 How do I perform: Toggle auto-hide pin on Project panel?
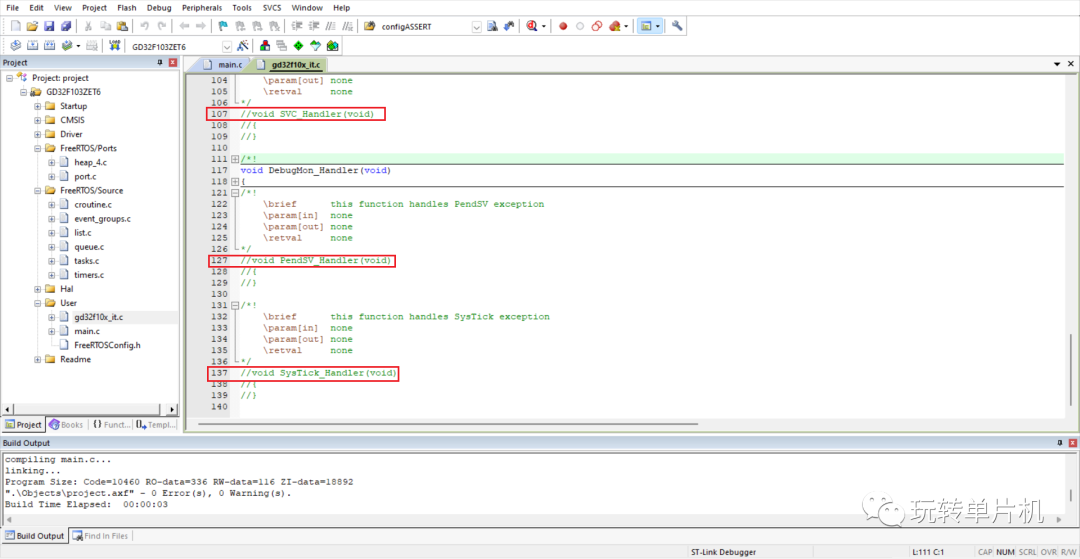point(160,63)
